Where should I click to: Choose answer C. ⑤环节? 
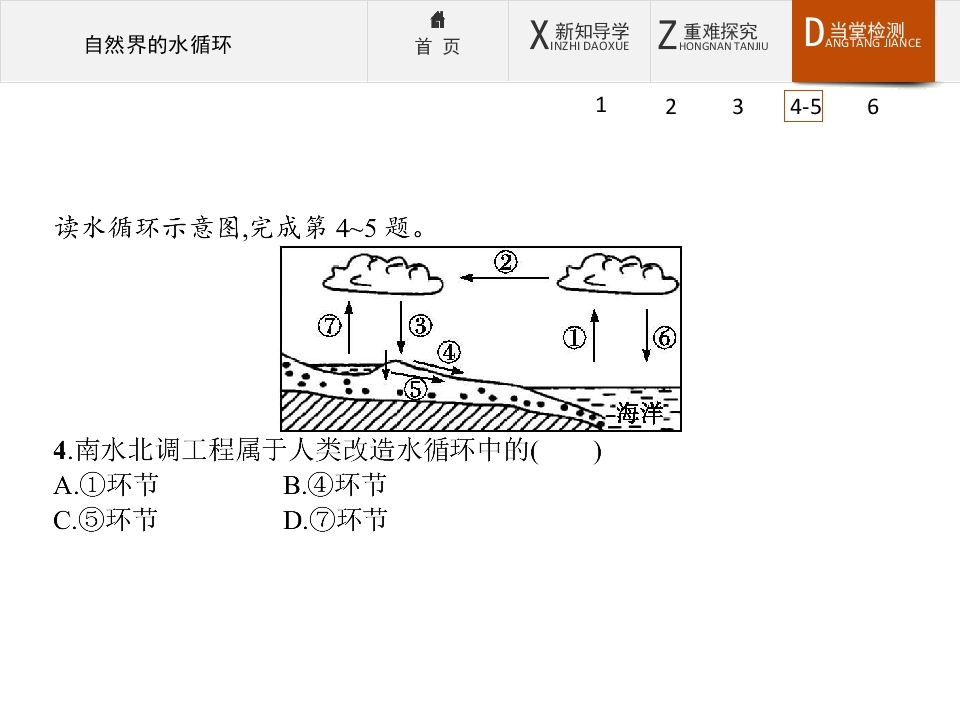[x=106, y=520]
